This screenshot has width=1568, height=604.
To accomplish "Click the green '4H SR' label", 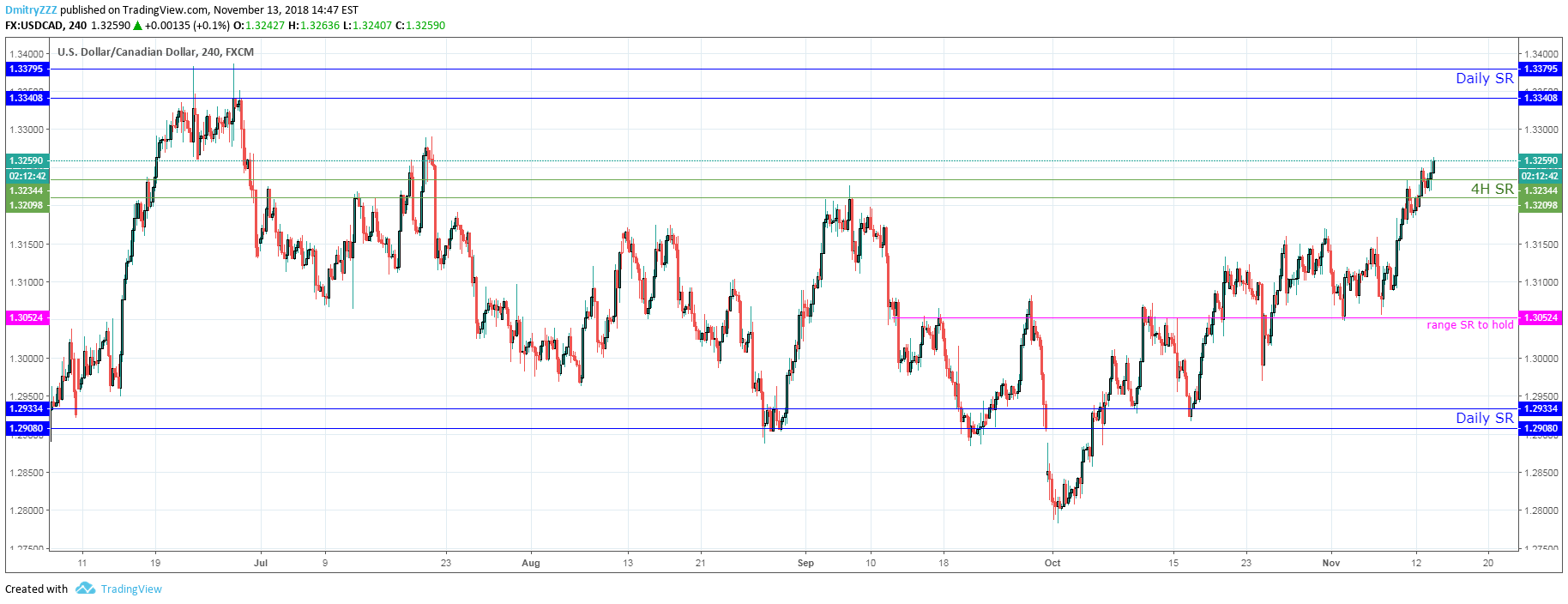I will [1492, 189].
